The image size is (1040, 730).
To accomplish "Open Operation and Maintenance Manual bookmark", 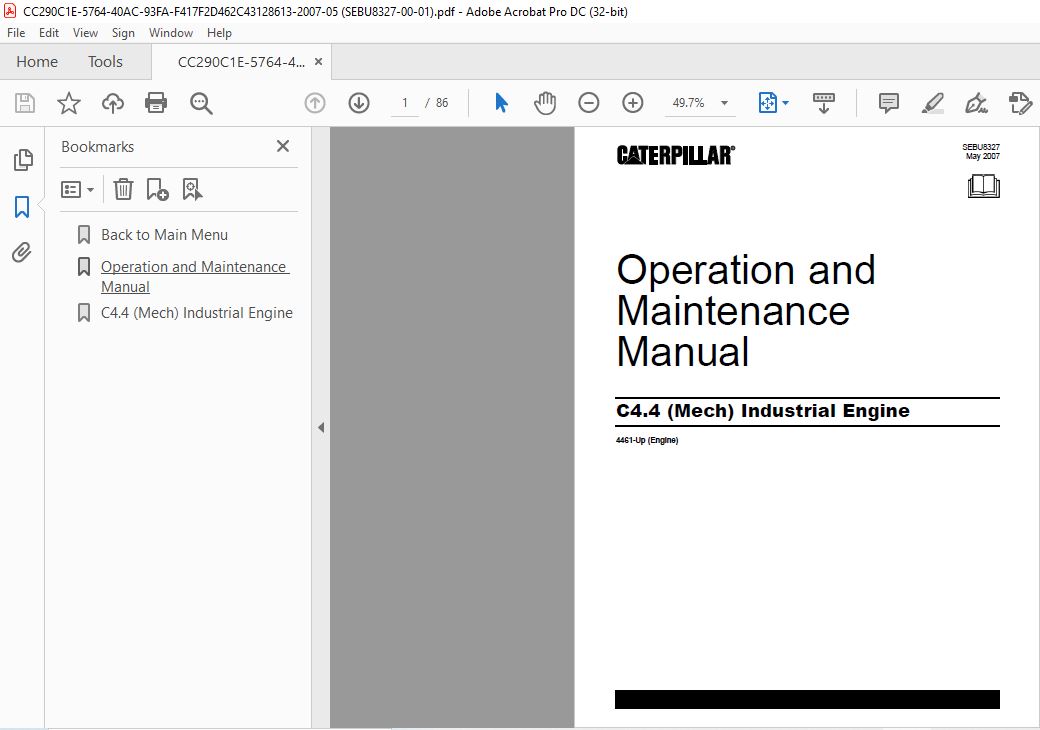I will [195, 276].
